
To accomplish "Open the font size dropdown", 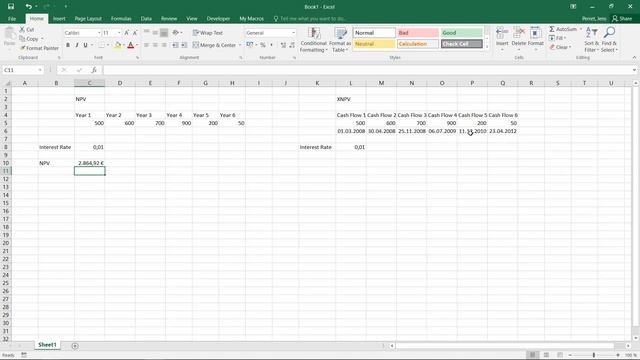I will point(119,33).
